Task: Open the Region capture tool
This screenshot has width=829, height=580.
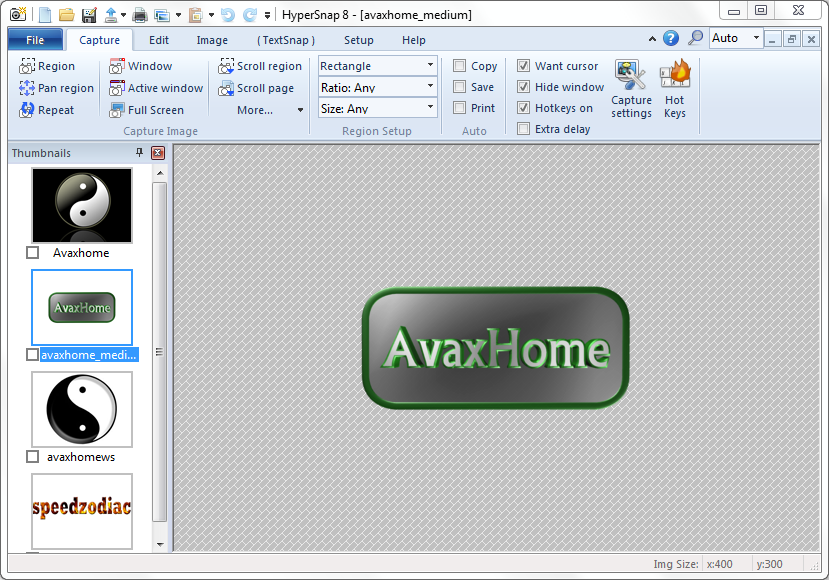Action: pos(47,66)
